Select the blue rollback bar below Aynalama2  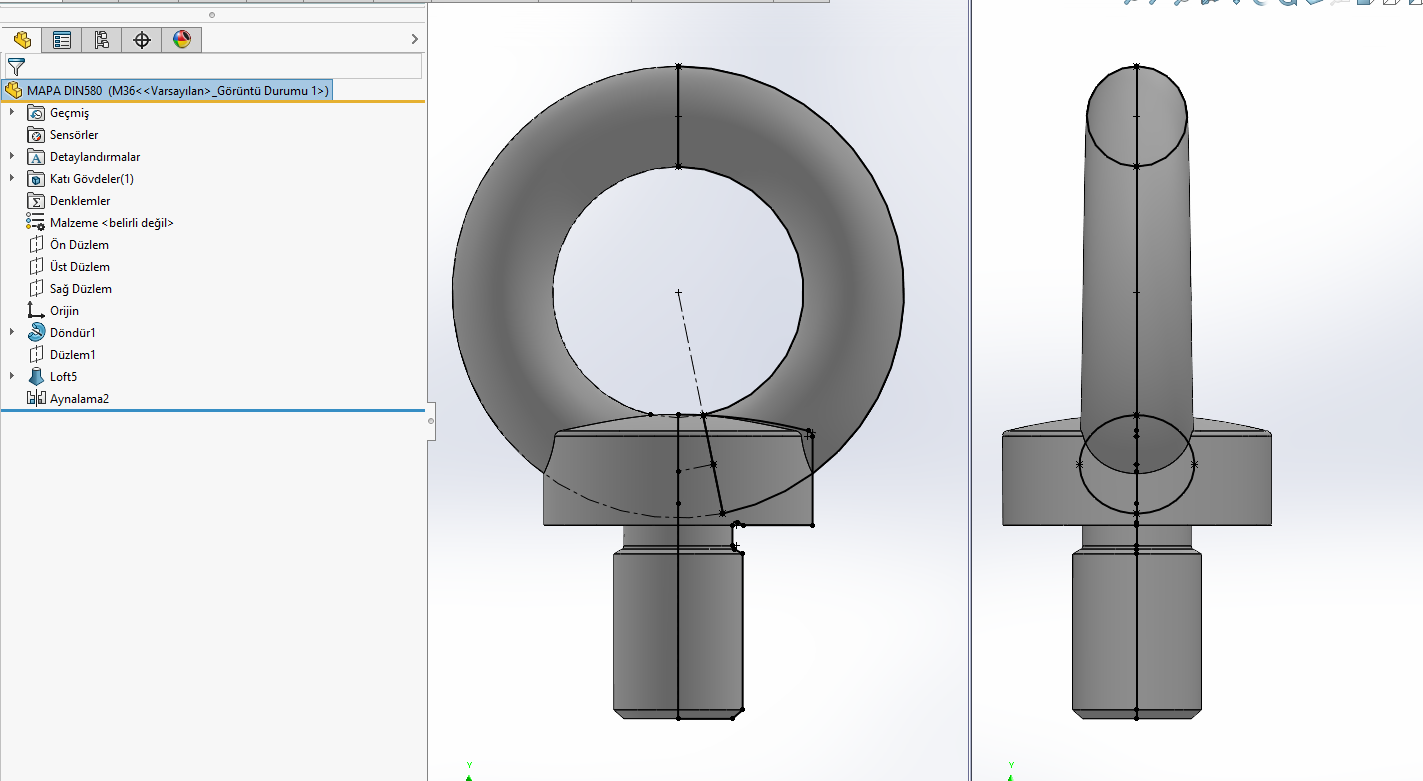tap(212, 410)
